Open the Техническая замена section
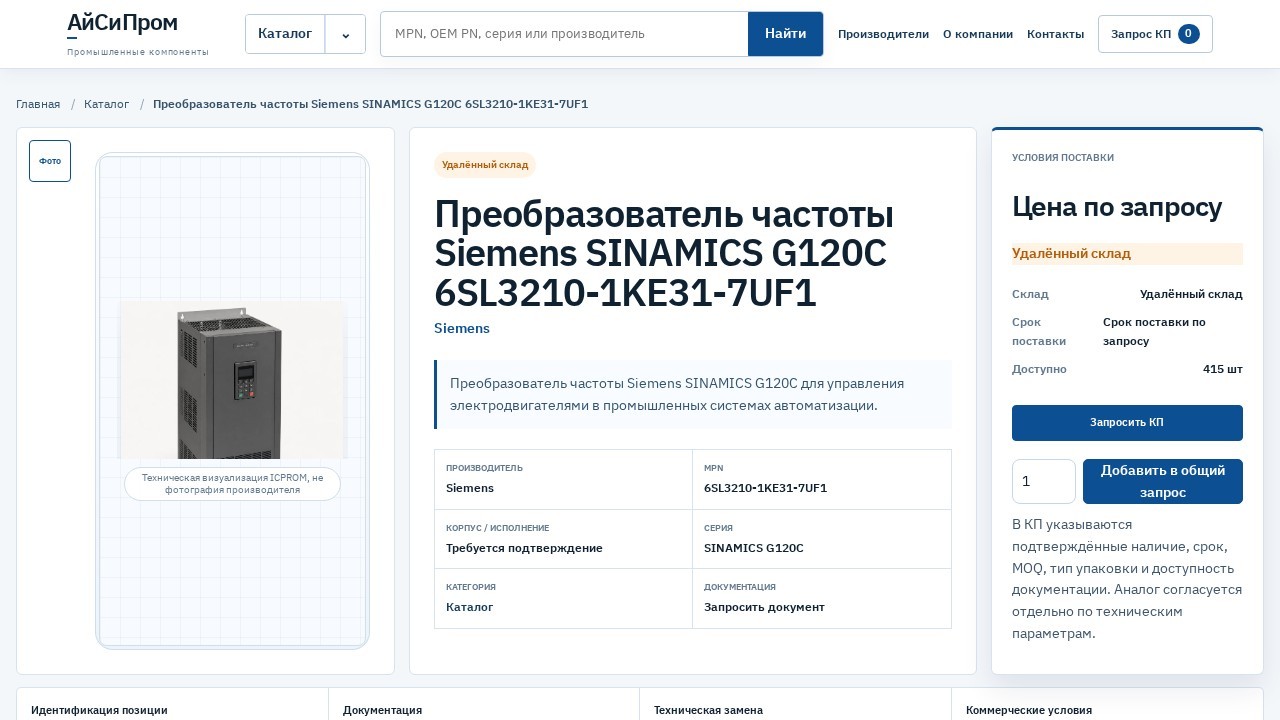 (x=708, y=710)
